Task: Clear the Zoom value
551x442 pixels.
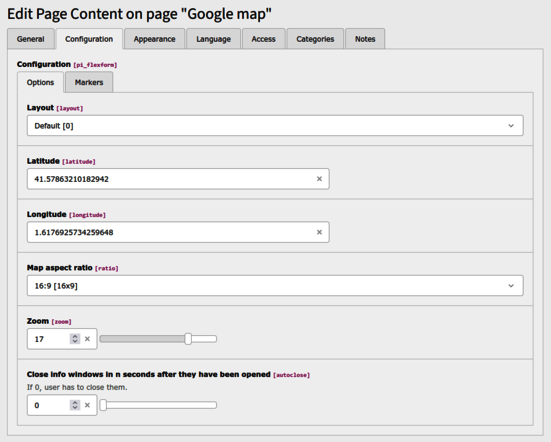Action: point(87,339)
